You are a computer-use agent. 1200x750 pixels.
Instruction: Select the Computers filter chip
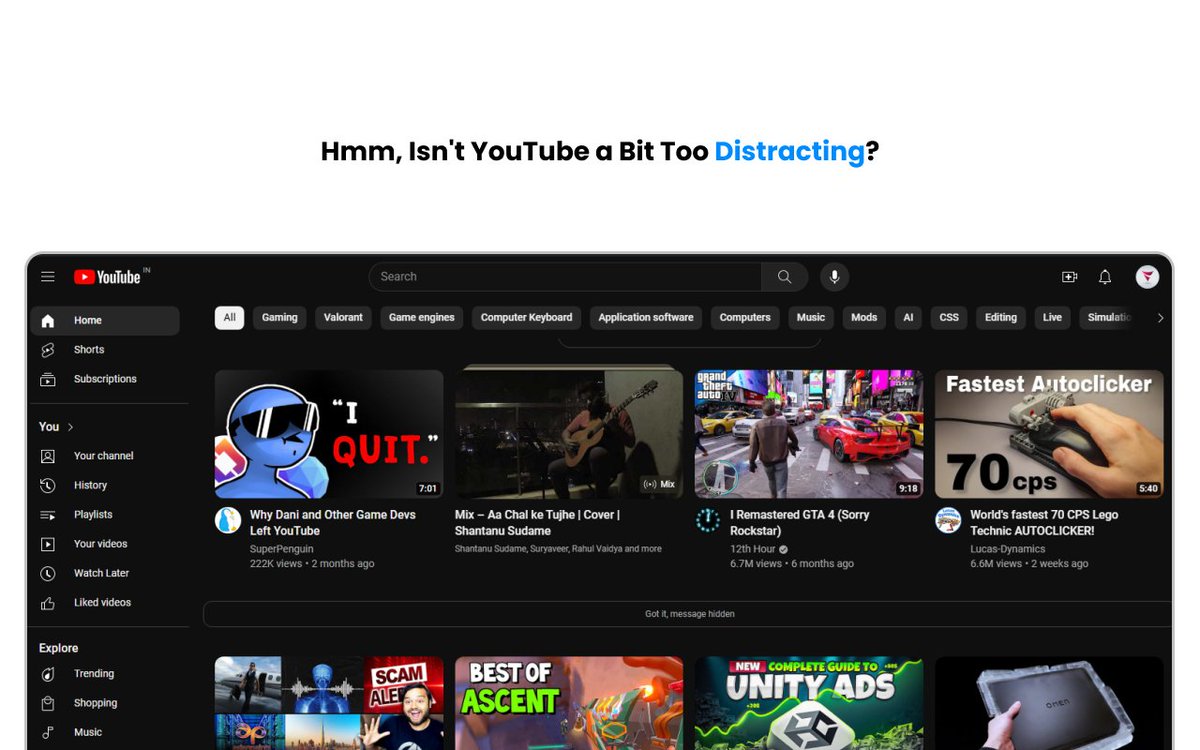point(745,318)
